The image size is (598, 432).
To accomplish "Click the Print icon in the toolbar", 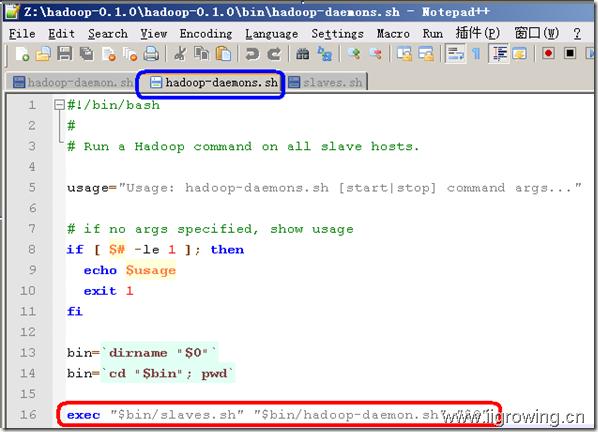I will pos(151,54).
